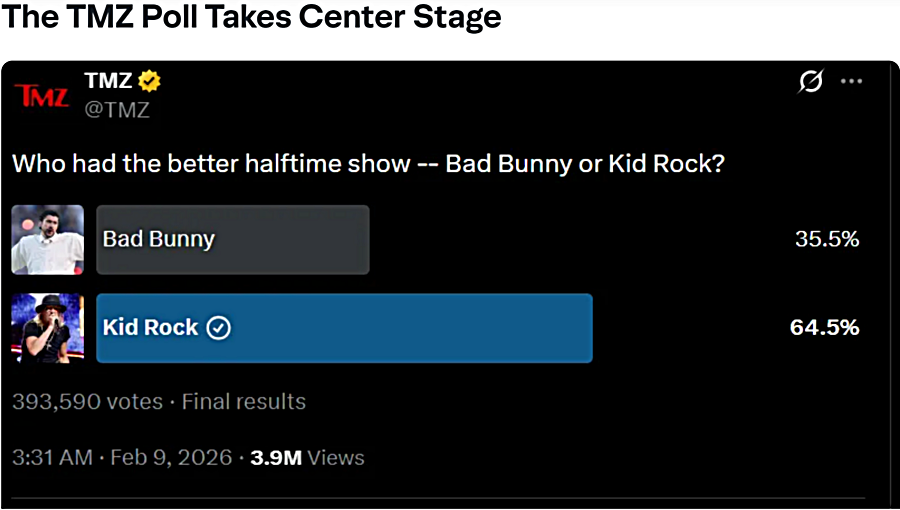Click the TMZ display name
Image resolution: width=900 pixels, height=510 pixels.
pos(109,81)
